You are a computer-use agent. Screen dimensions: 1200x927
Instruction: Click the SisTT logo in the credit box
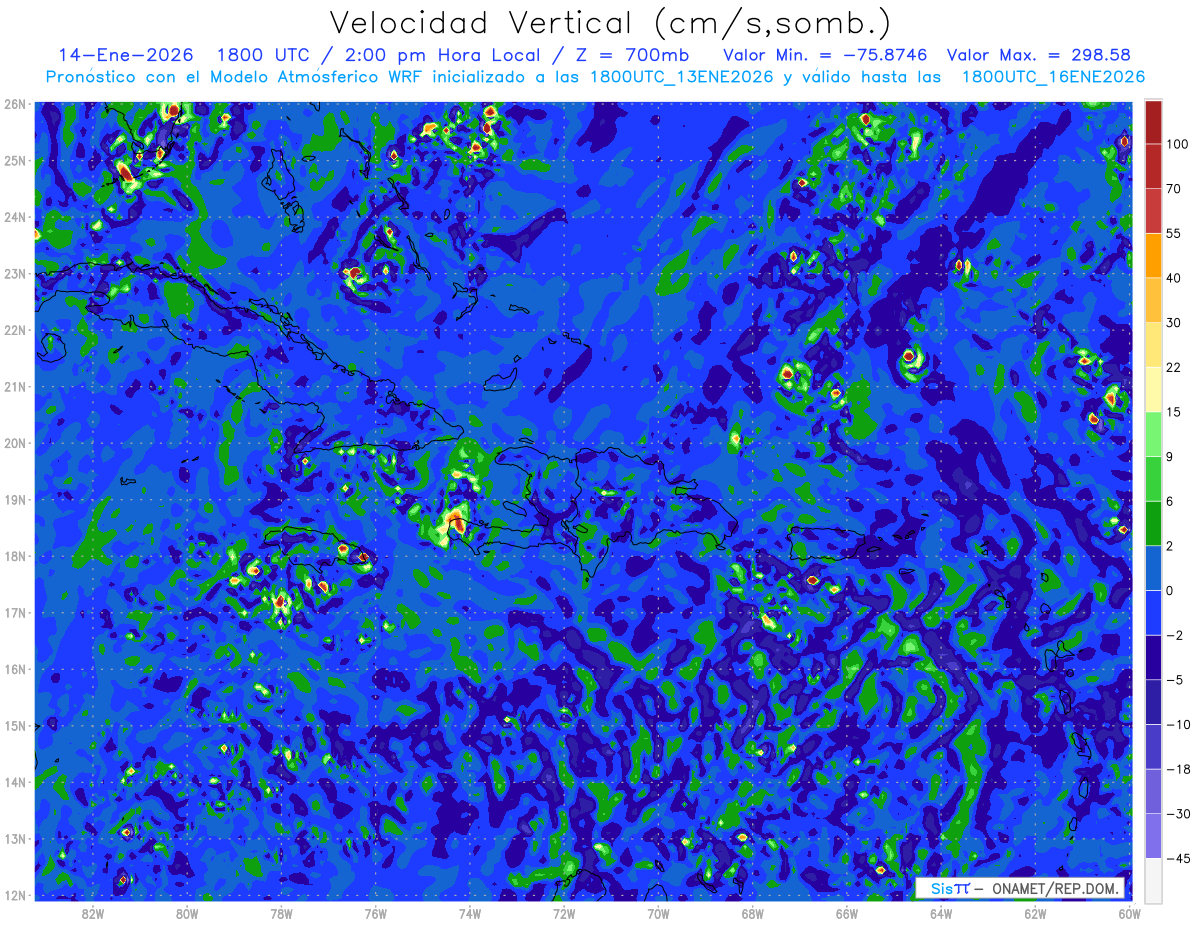coord(949,888)
